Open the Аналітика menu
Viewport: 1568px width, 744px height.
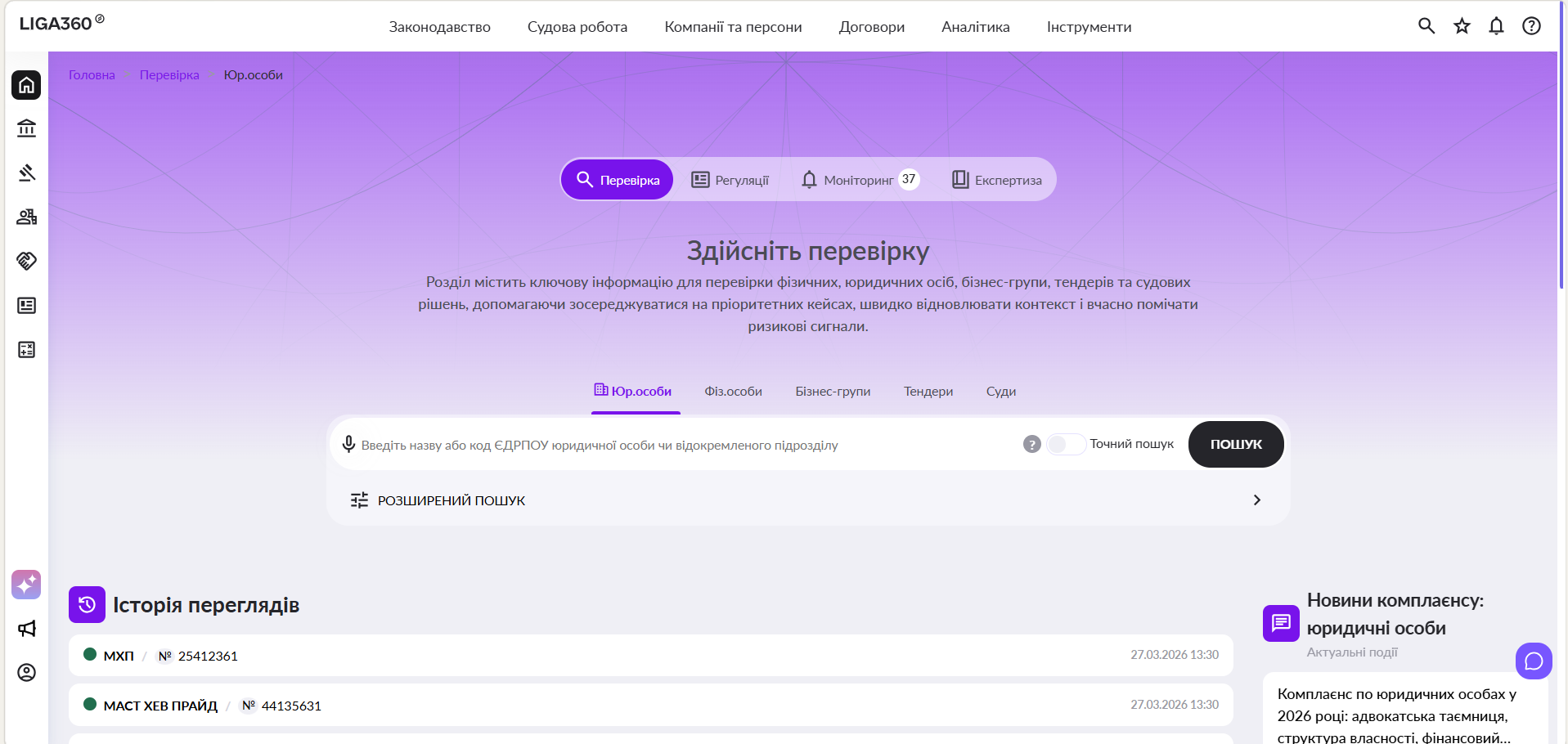point(976,27)
